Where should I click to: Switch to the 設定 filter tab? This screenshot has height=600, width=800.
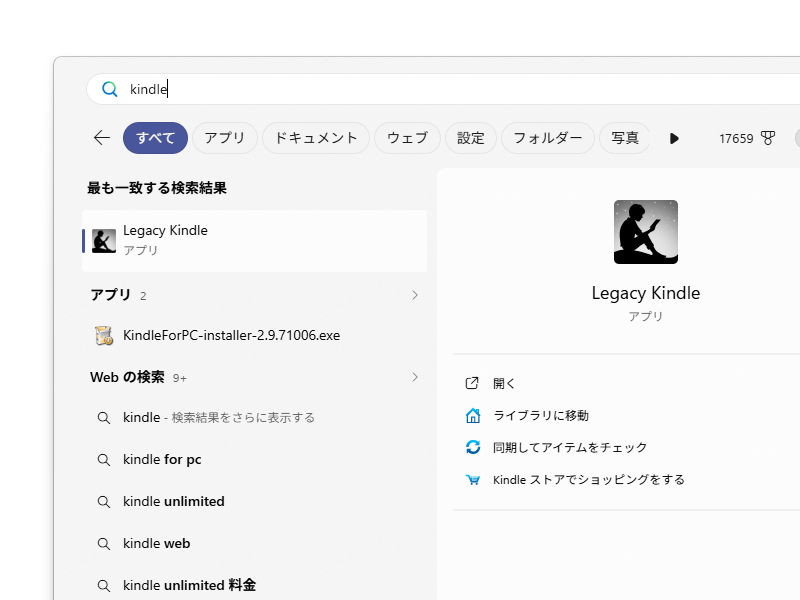click(x=470, y=138)
